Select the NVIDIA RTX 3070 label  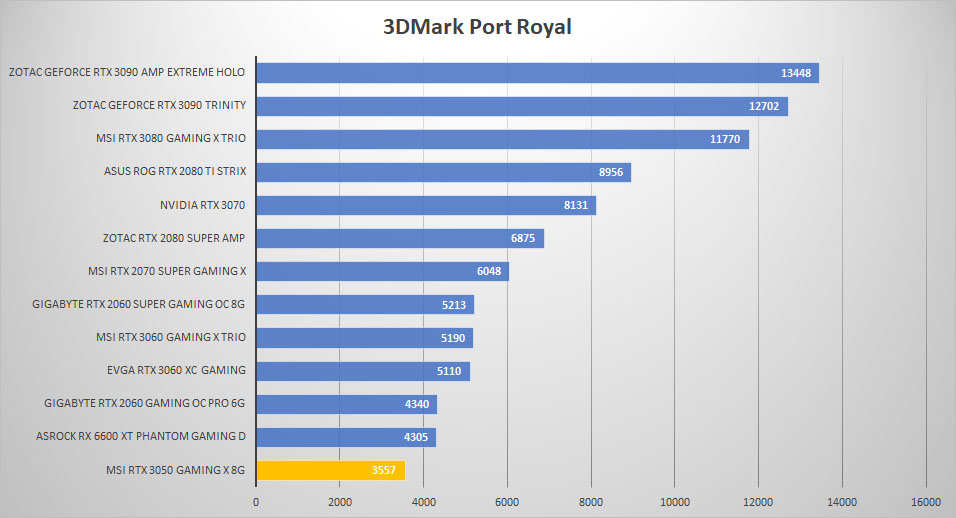202,205
